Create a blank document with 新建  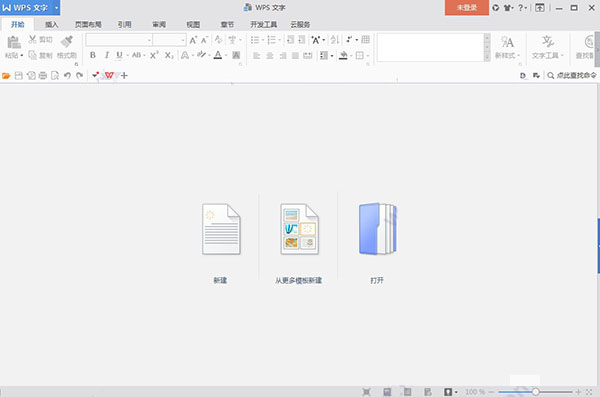click(221, 243)
